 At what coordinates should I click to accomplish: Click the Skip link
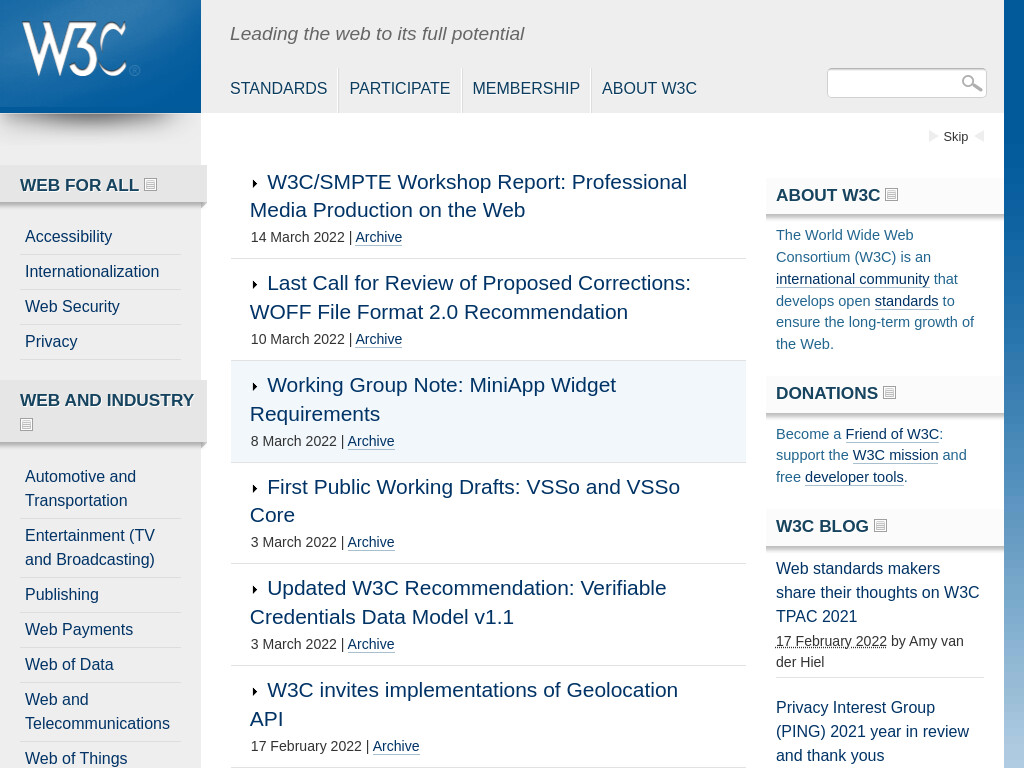pos(955,136)
